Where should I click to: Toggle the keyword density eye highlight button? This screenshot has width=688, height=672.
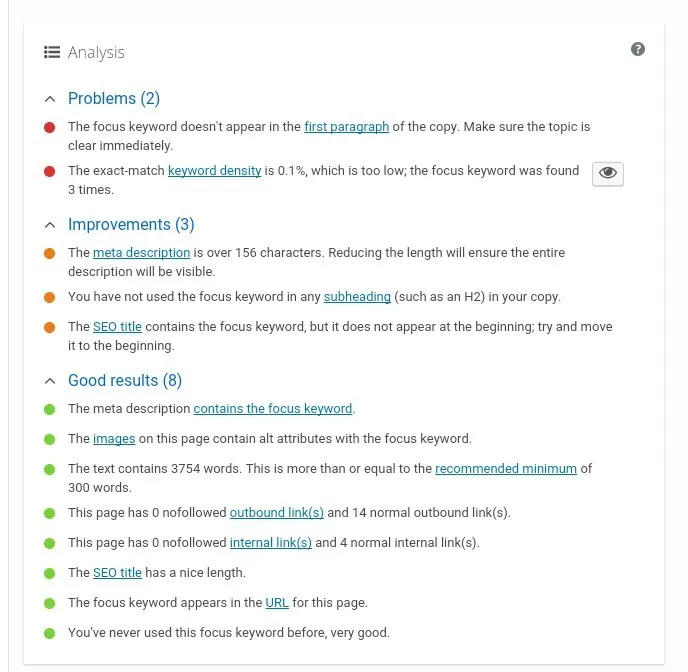(607, 173)
